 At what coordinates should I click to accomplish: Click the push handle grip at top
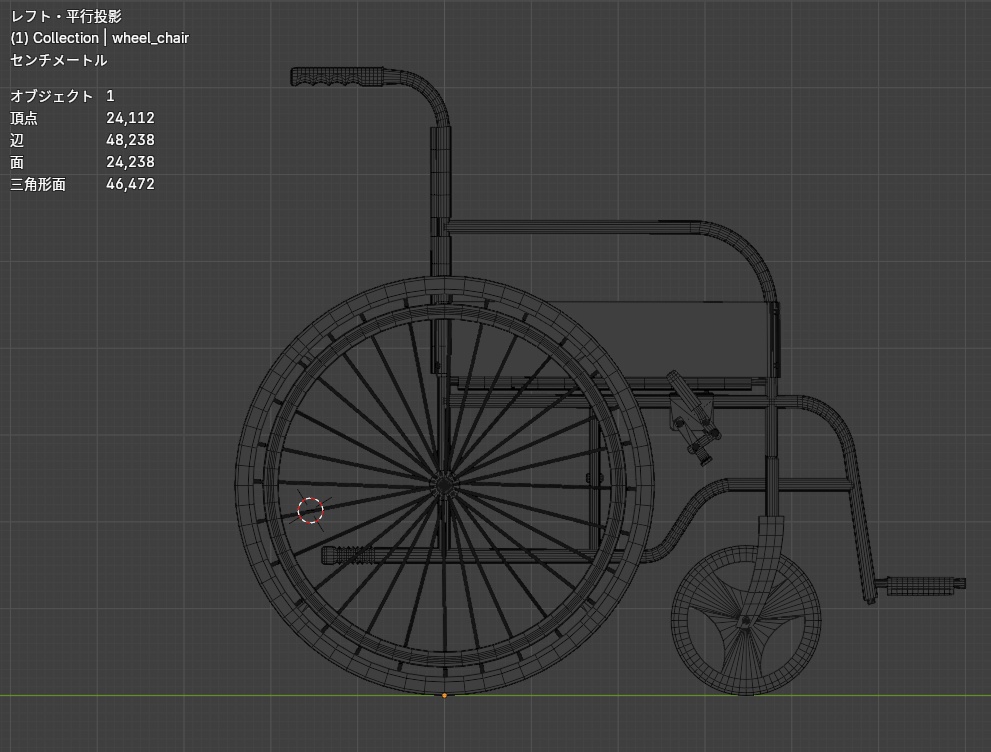(x=337, y=76)
